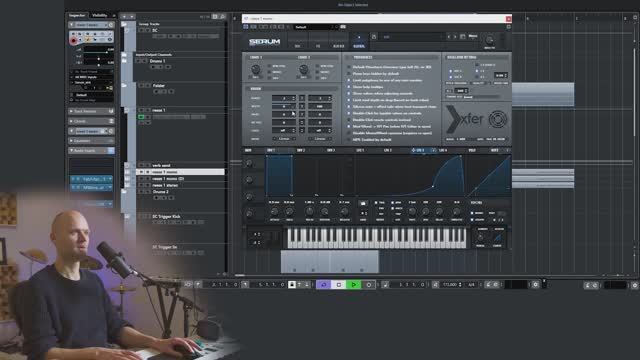The height and width of the screenshot is (360, 640).
Task: Toggle 'Show help tooltips' preference
Action: [x=349, y=87]
